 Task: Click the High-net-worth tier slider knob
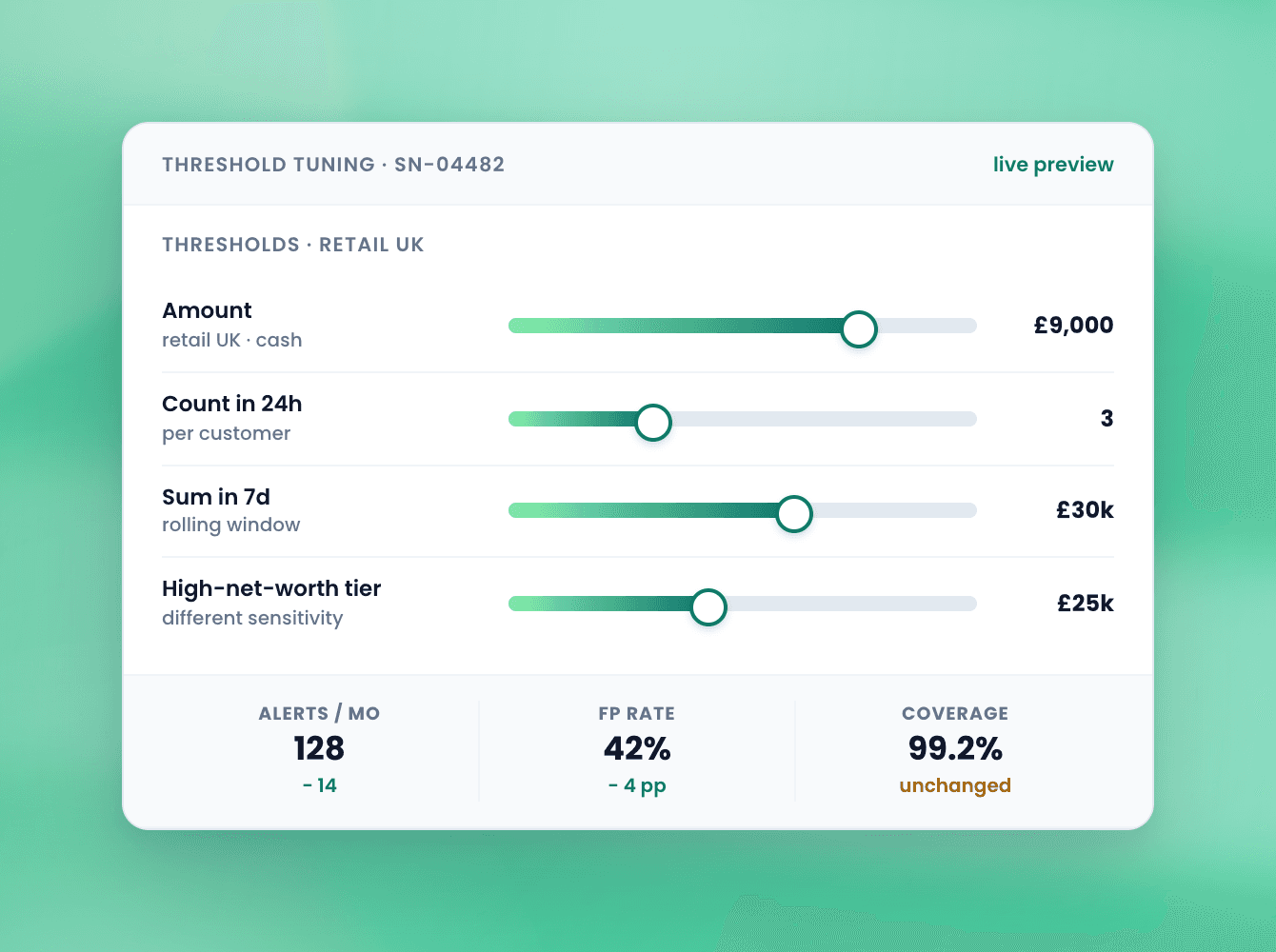(x=708, y=606)
